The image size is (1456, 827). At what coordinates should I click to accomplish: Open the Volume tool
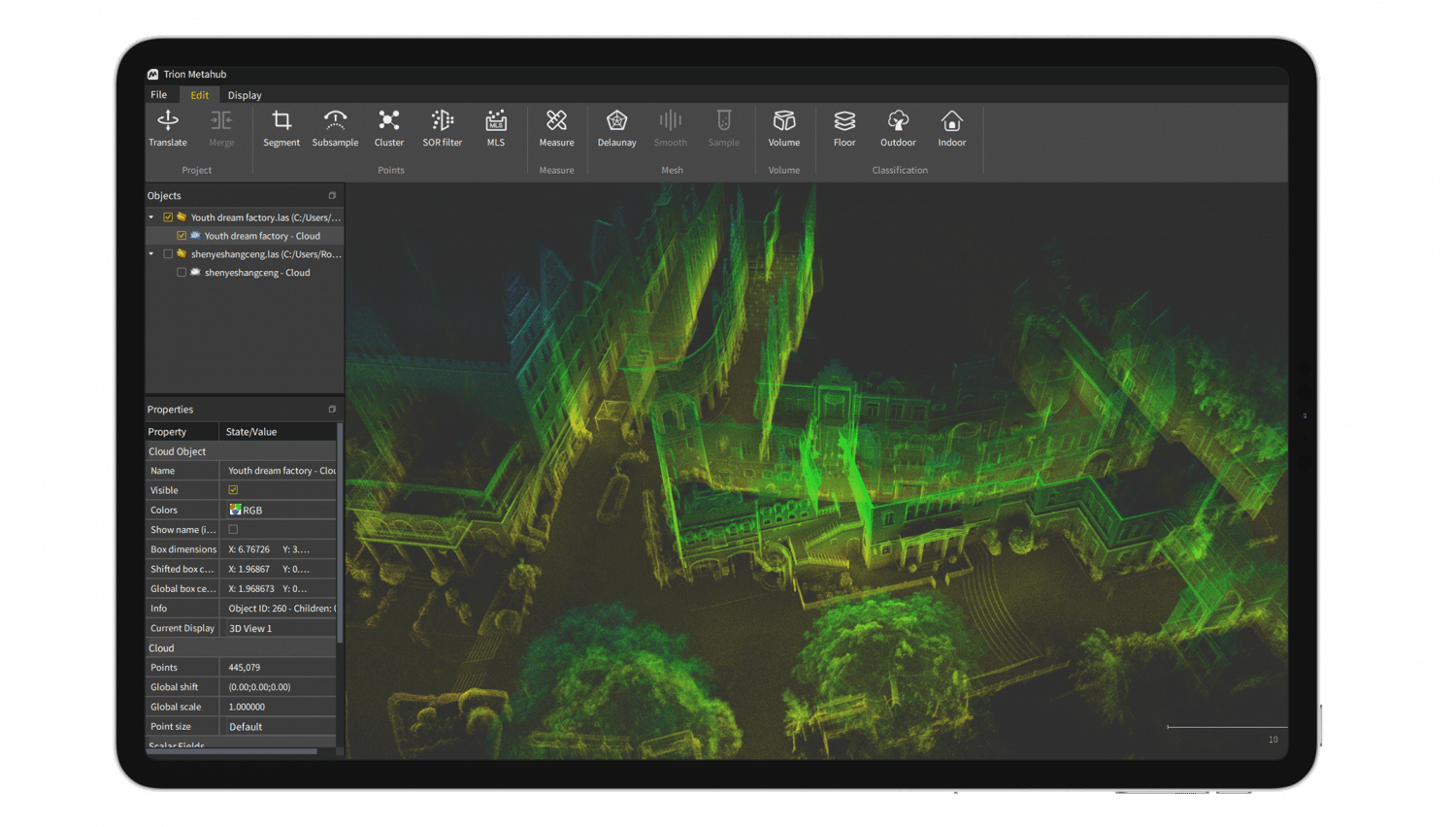point(784,128)
